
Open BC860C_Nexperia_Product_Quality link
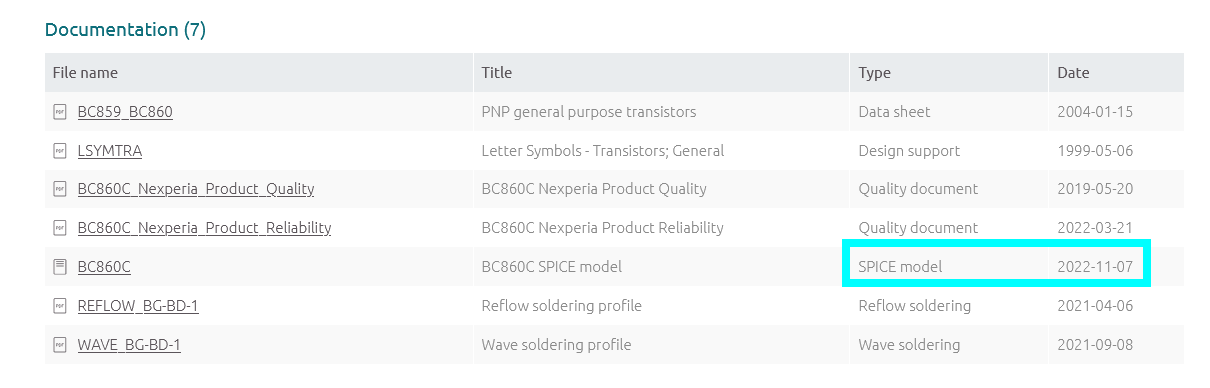196,189
